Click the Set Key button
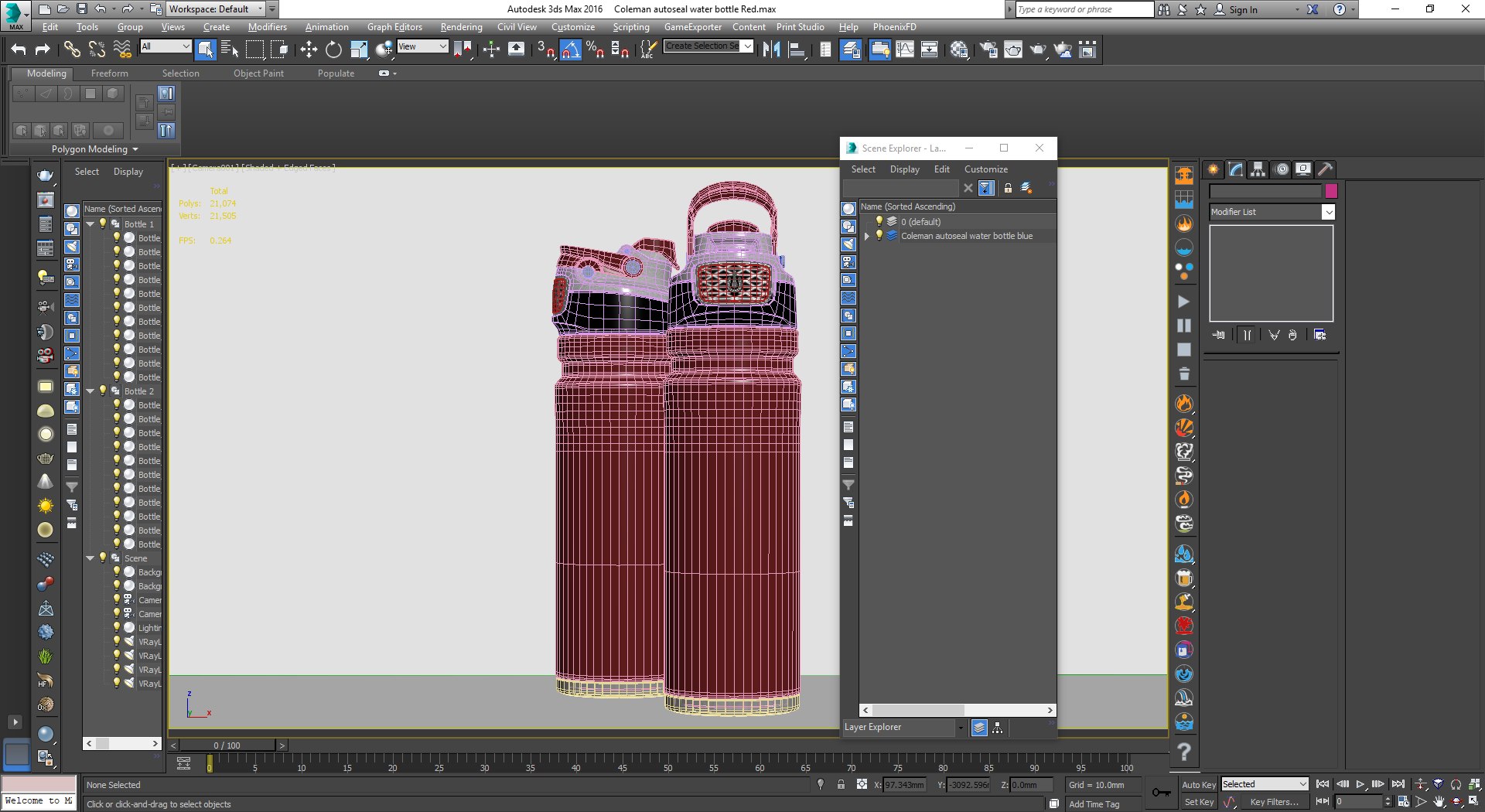 (x=1199, y=802)
